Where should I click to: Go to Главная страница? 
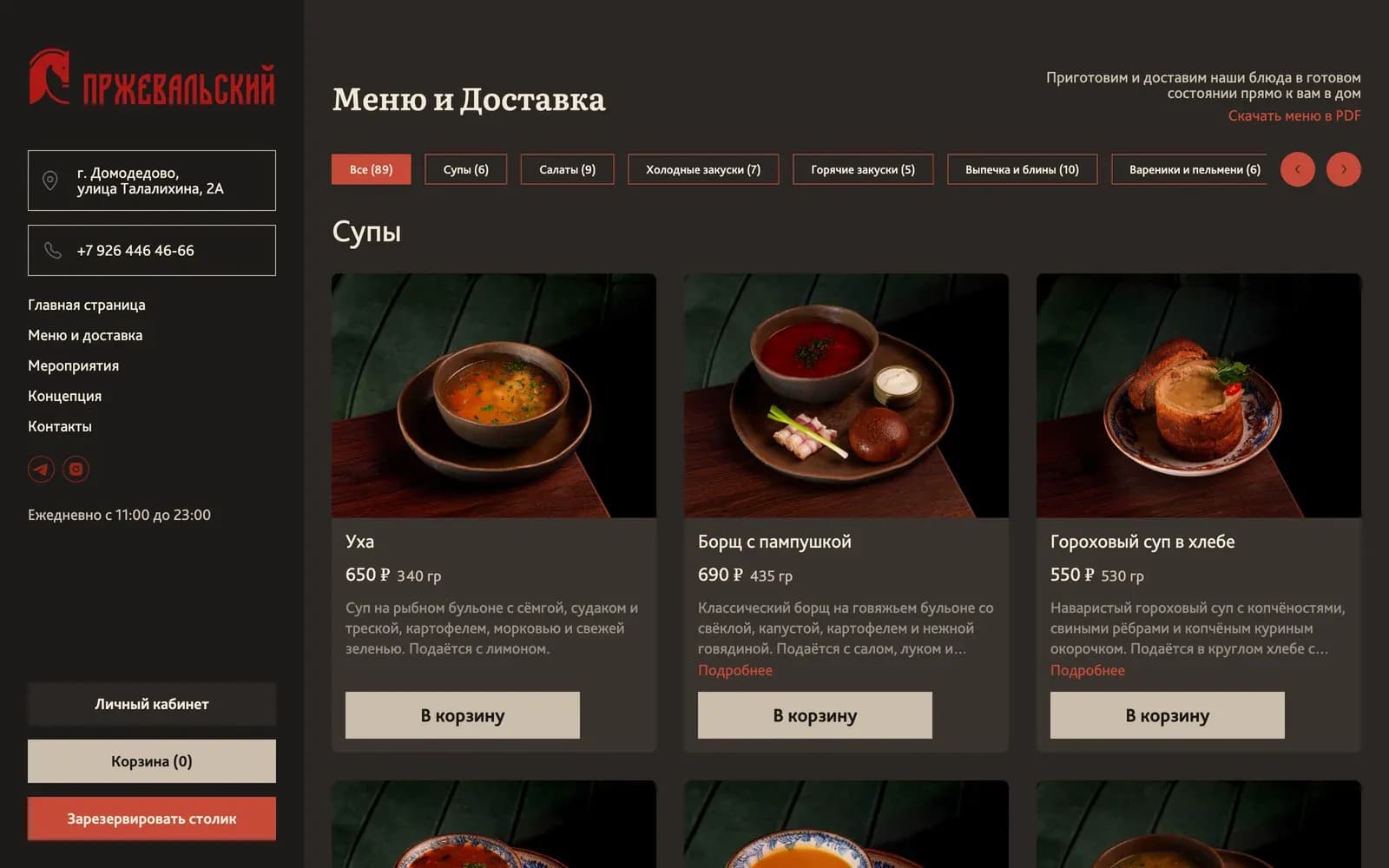point(87,305)
